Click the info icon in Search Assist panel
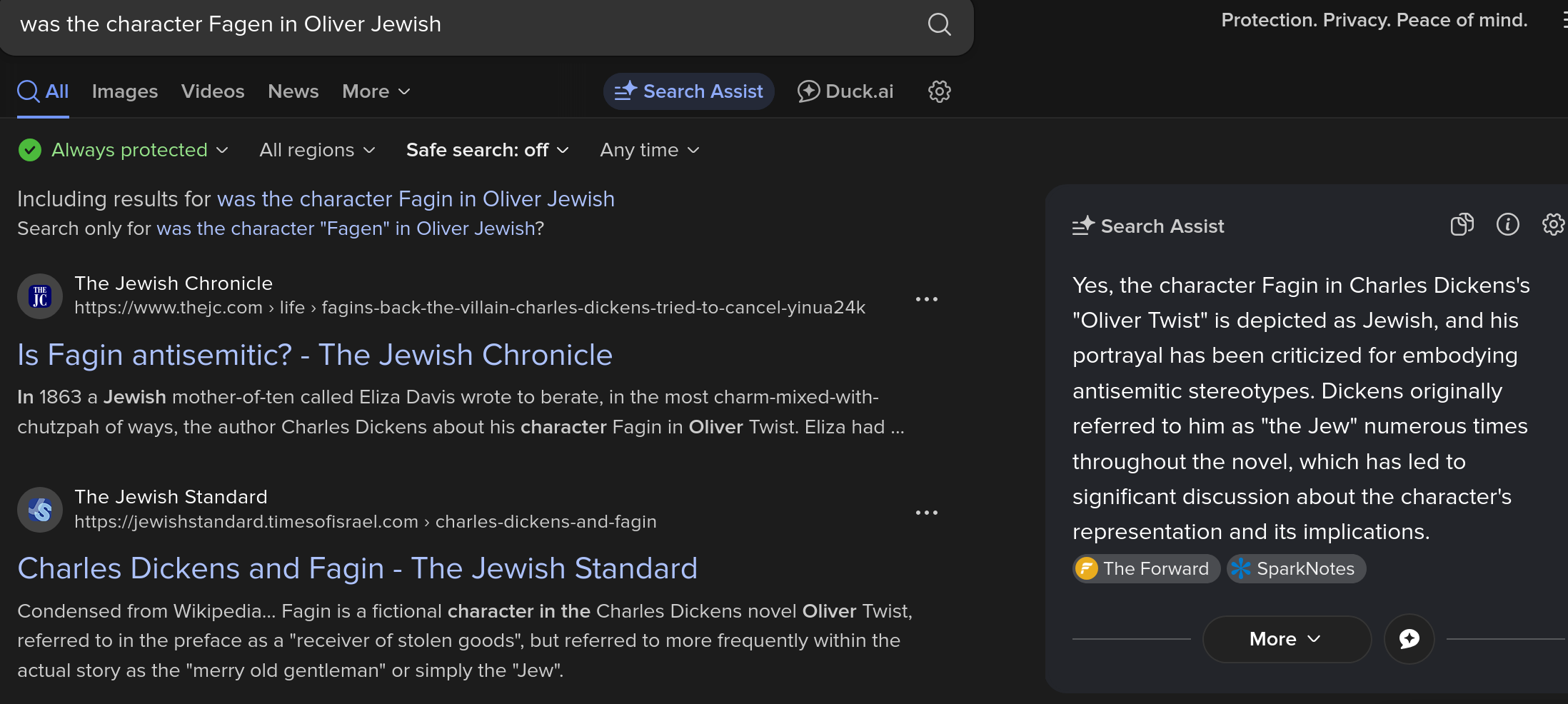This screenshot has height=704, width=1568. click(1507, 225)
